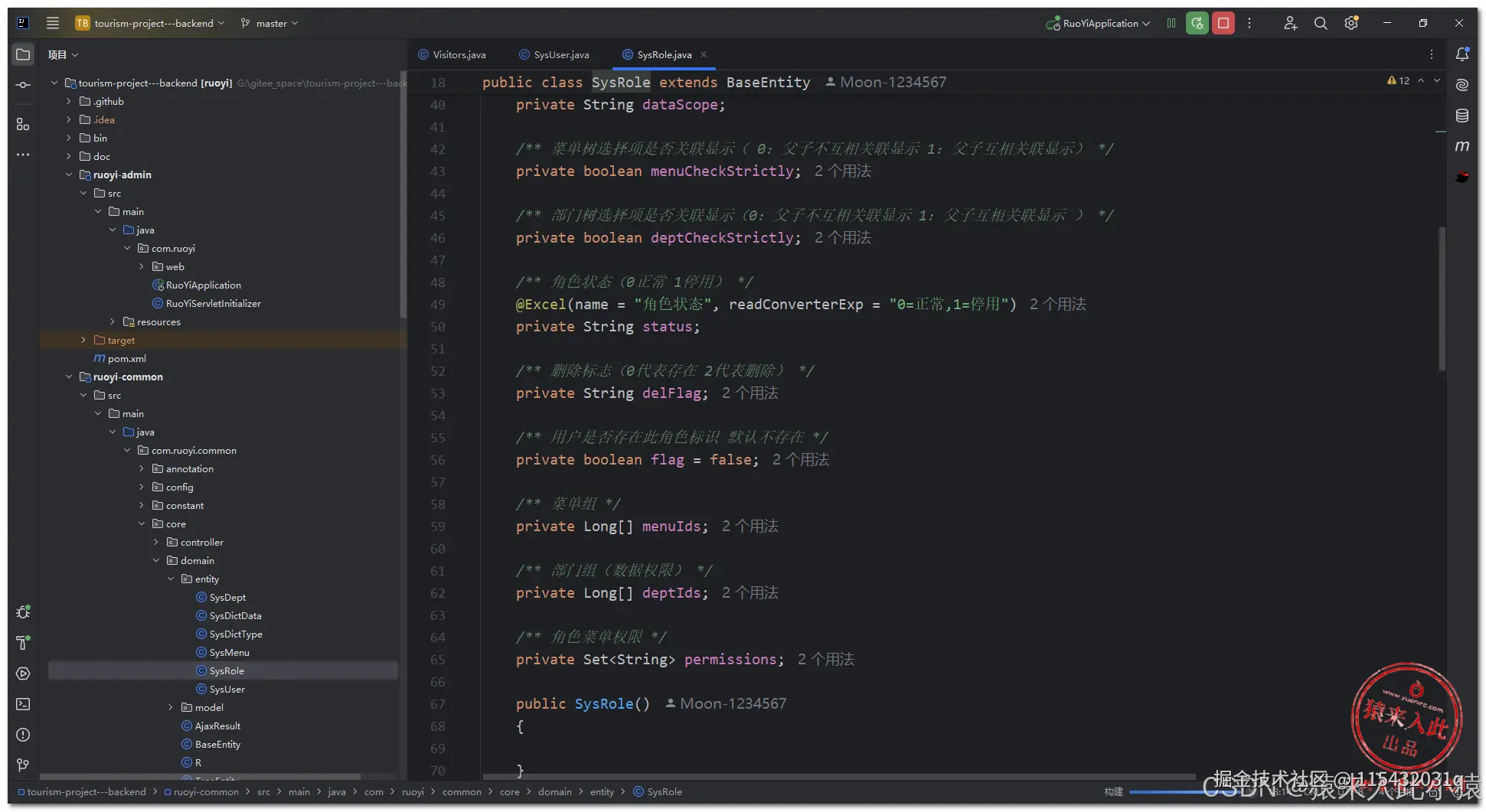This screenshot has height=812, width=1486.
Task: Show usages of delFlag field
Action: click(750, 393)
